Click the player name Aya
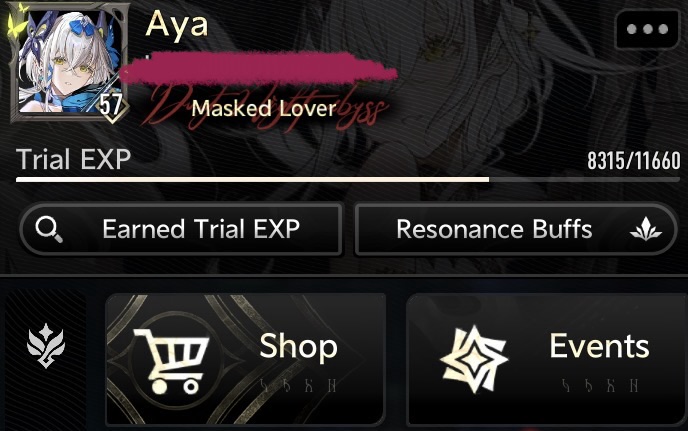Viewport: 688px width, 431px height. [x=177, y=25]
